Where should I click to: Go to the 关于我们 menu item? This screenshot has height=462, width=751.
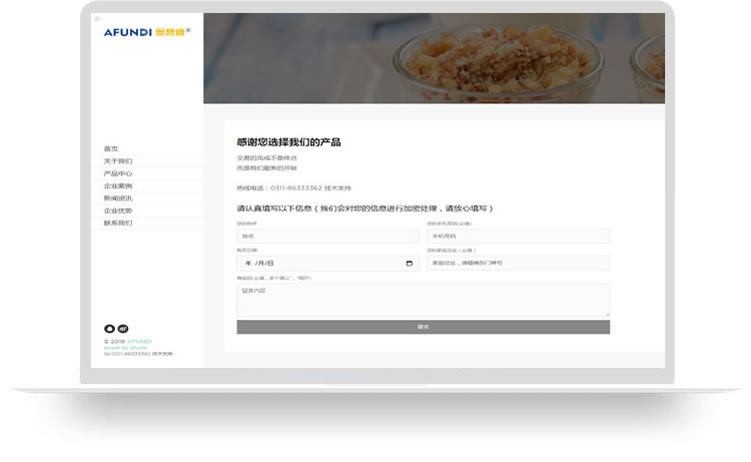[x=118, y=161]
